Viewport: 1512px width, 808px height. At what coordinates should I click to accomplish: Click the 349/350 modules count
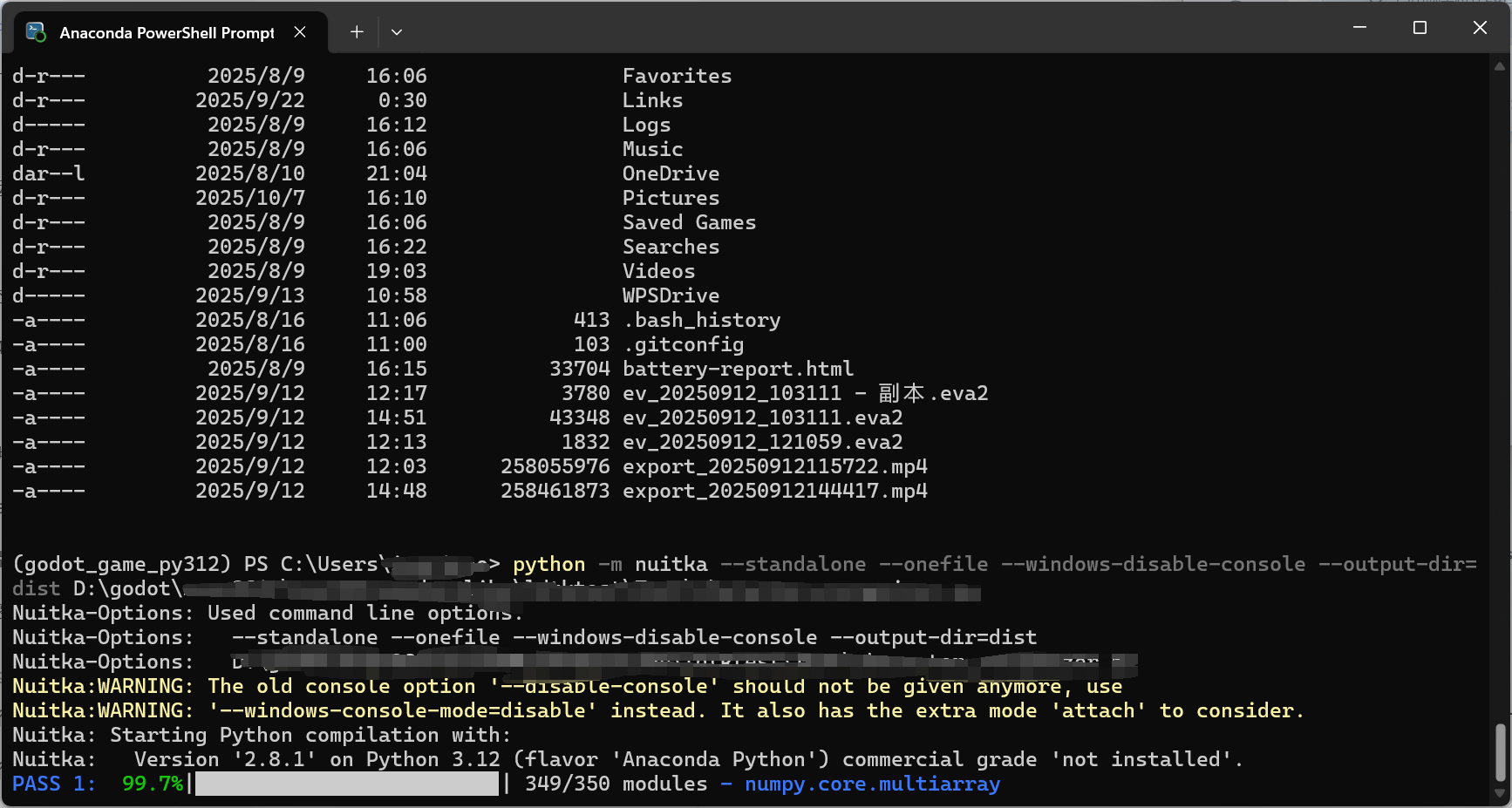[616, 784]
